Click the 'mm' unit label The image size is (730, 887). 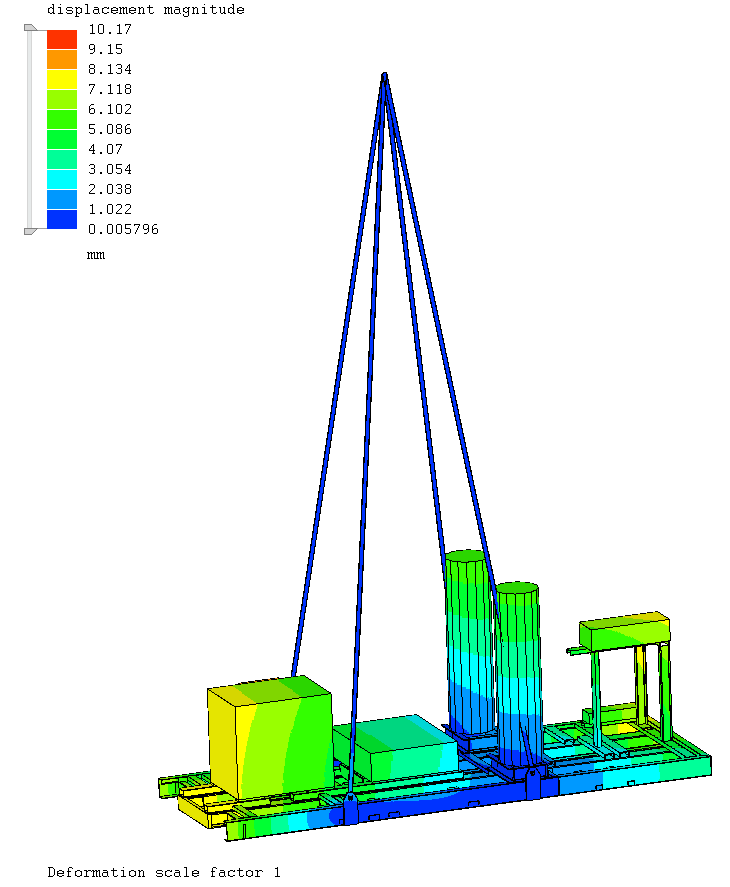click(96, 255)
